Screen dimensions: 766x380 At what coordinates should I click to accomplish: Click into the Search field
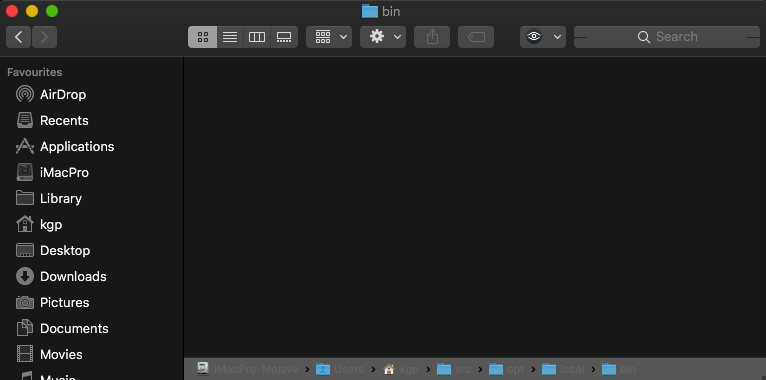click(x=667, y=37)
